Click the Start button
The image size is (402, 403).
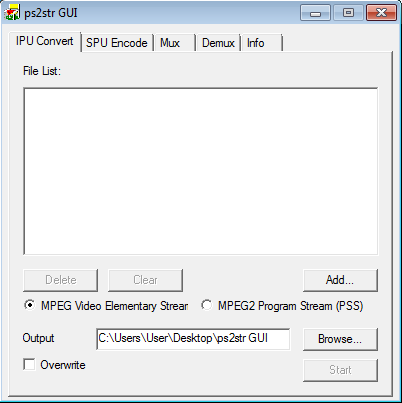click(x=340, y=370)
